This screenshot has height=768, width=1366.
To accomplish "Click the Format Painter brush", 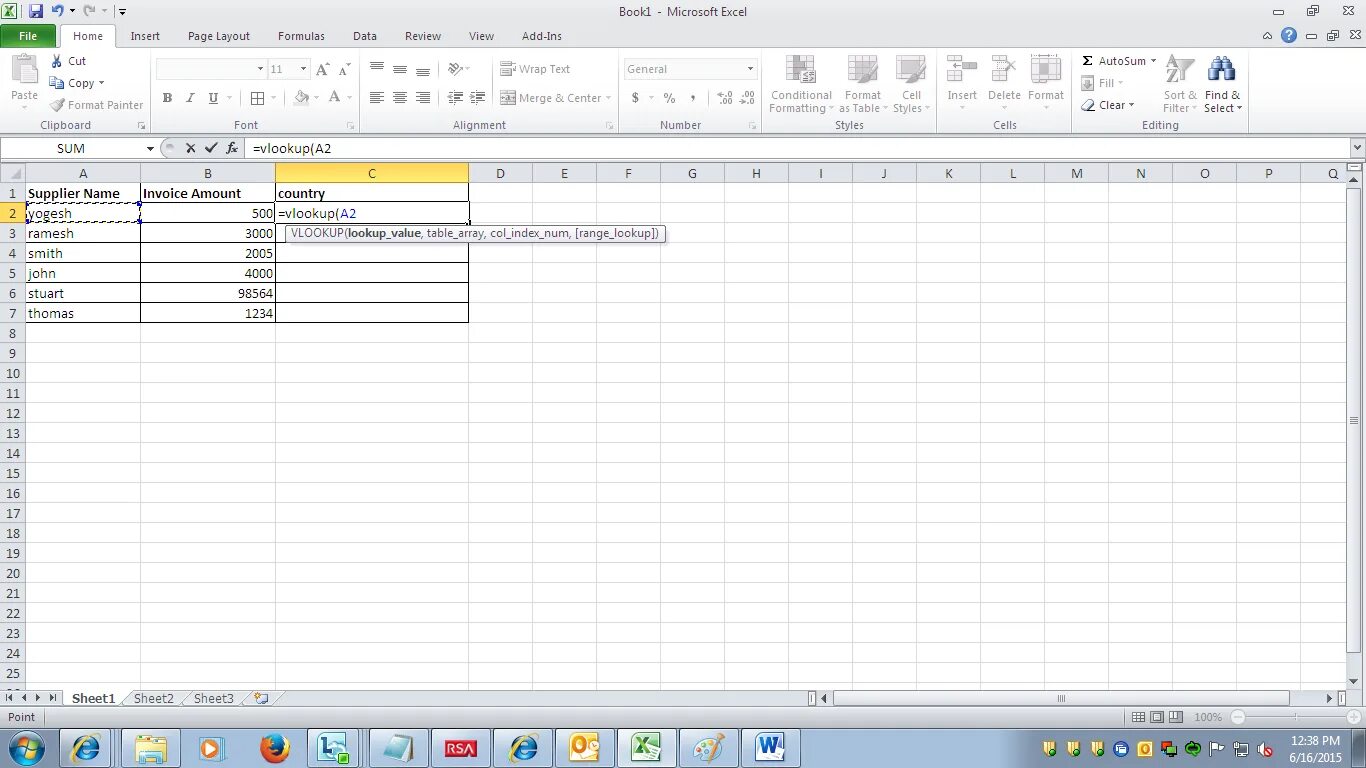I will pyautogui.click(x=58, y=105).
